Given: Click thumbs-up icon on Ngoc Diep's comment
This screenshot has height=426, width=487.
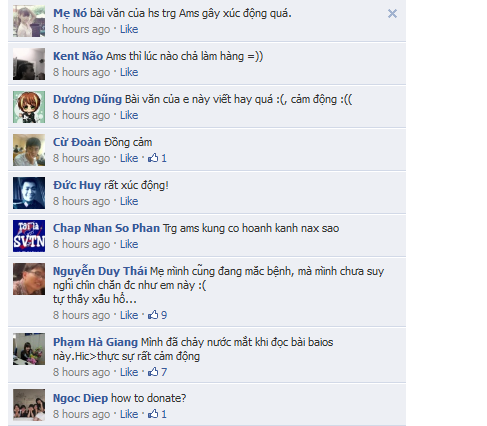Looking at the screenshot, I should (x=153, y=414).
